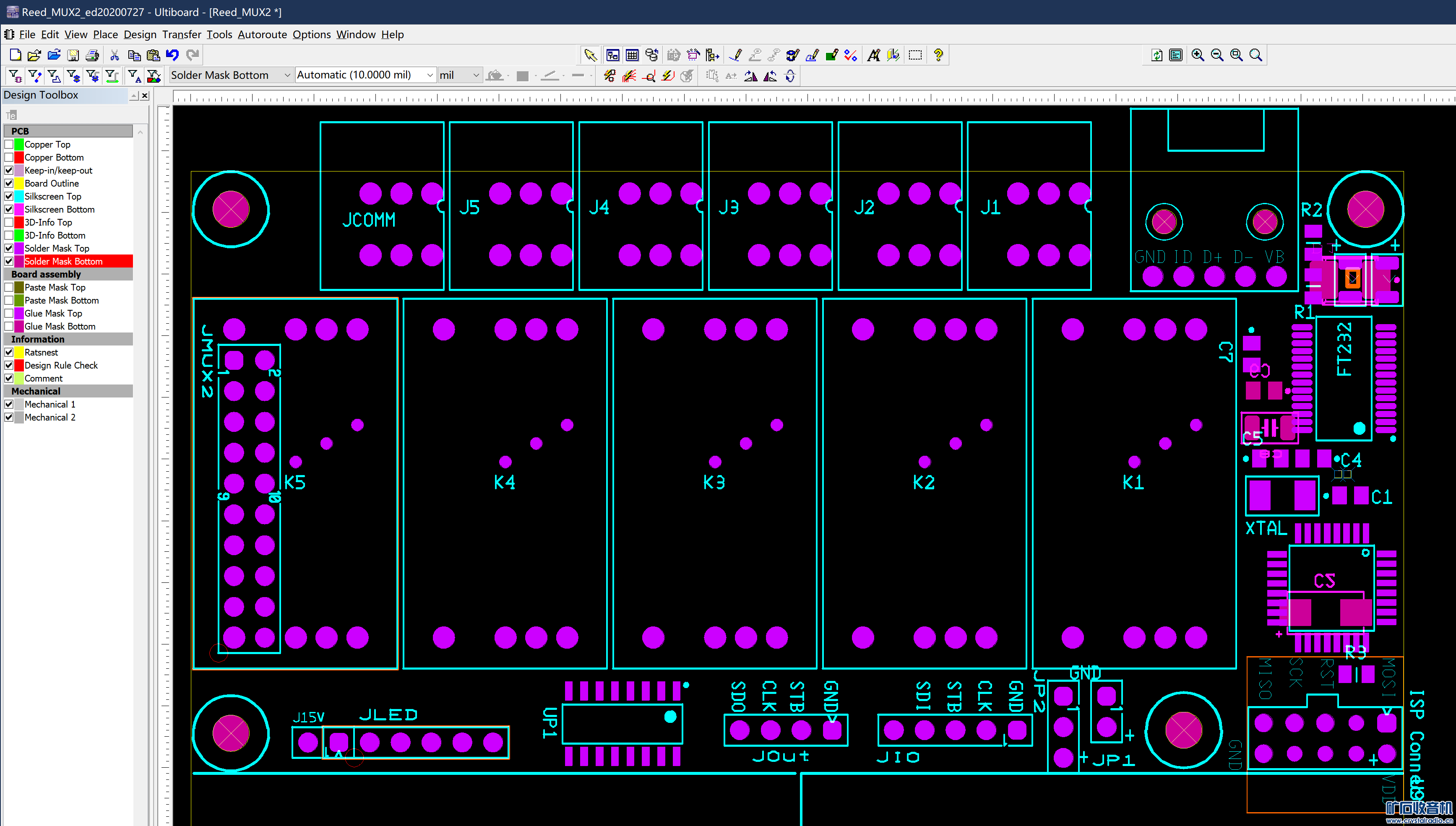Click the Zoom In magnifier icon
Viewport: 1456px width, 826px height.
pyautogui.click(x=1197, y=55)
